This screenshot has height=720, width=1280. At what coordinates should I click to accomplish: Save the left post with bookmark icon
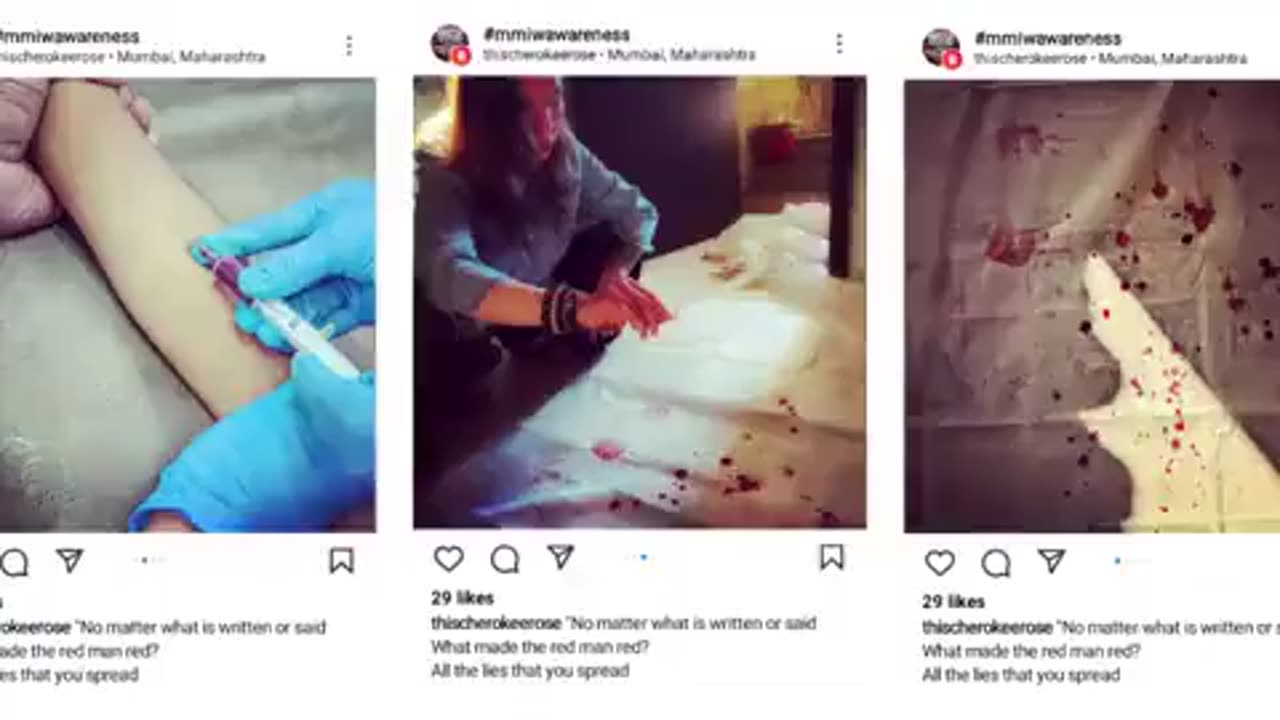click(x=341, y=561)
